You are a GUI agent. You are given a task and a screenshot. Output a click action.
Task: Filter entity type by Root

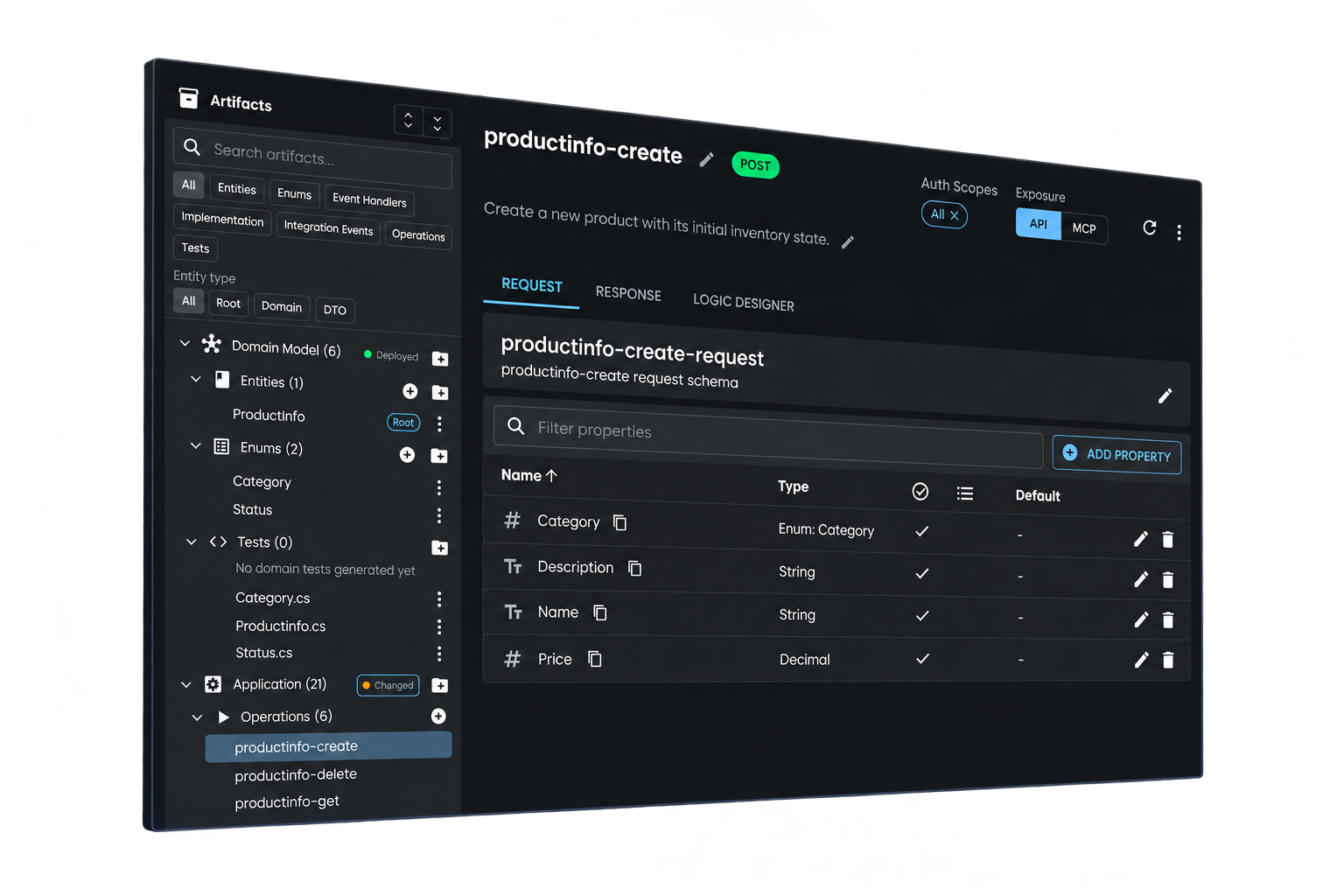[x=228, y=304]
